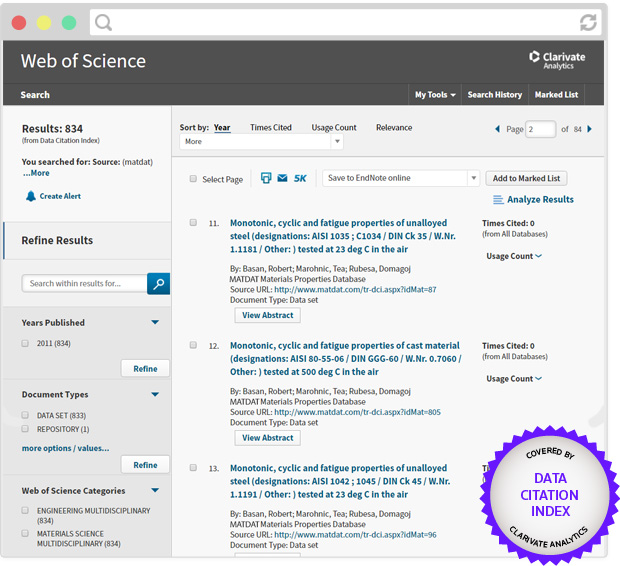Check the box for result 12
The height and width of the screenshot is (566, 620).
click(193, 345)
